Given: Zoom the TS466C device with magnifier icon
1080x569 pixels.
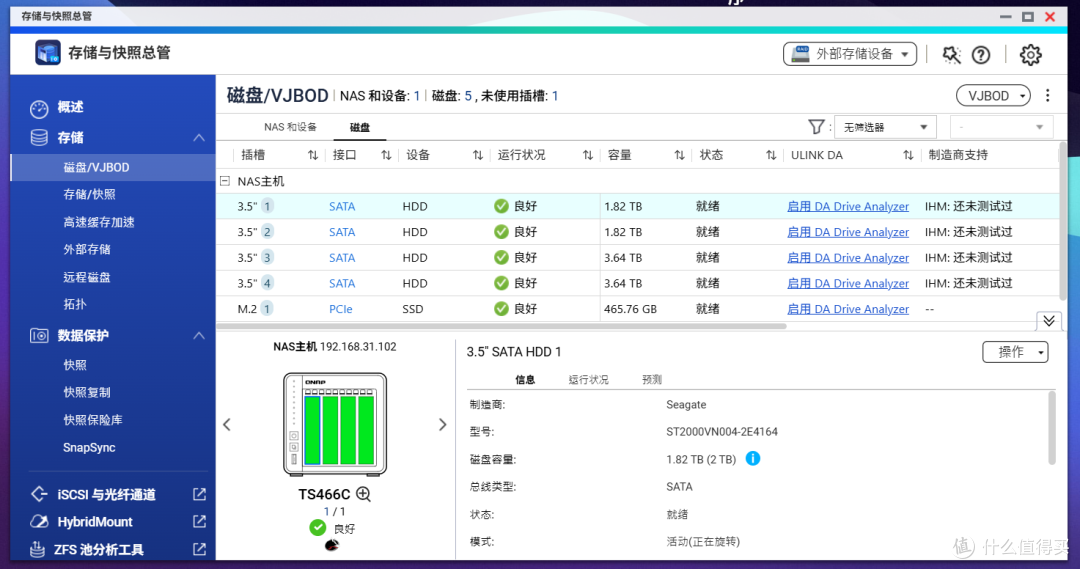Looking at the screenshot, I should click(x=364, y=494).
